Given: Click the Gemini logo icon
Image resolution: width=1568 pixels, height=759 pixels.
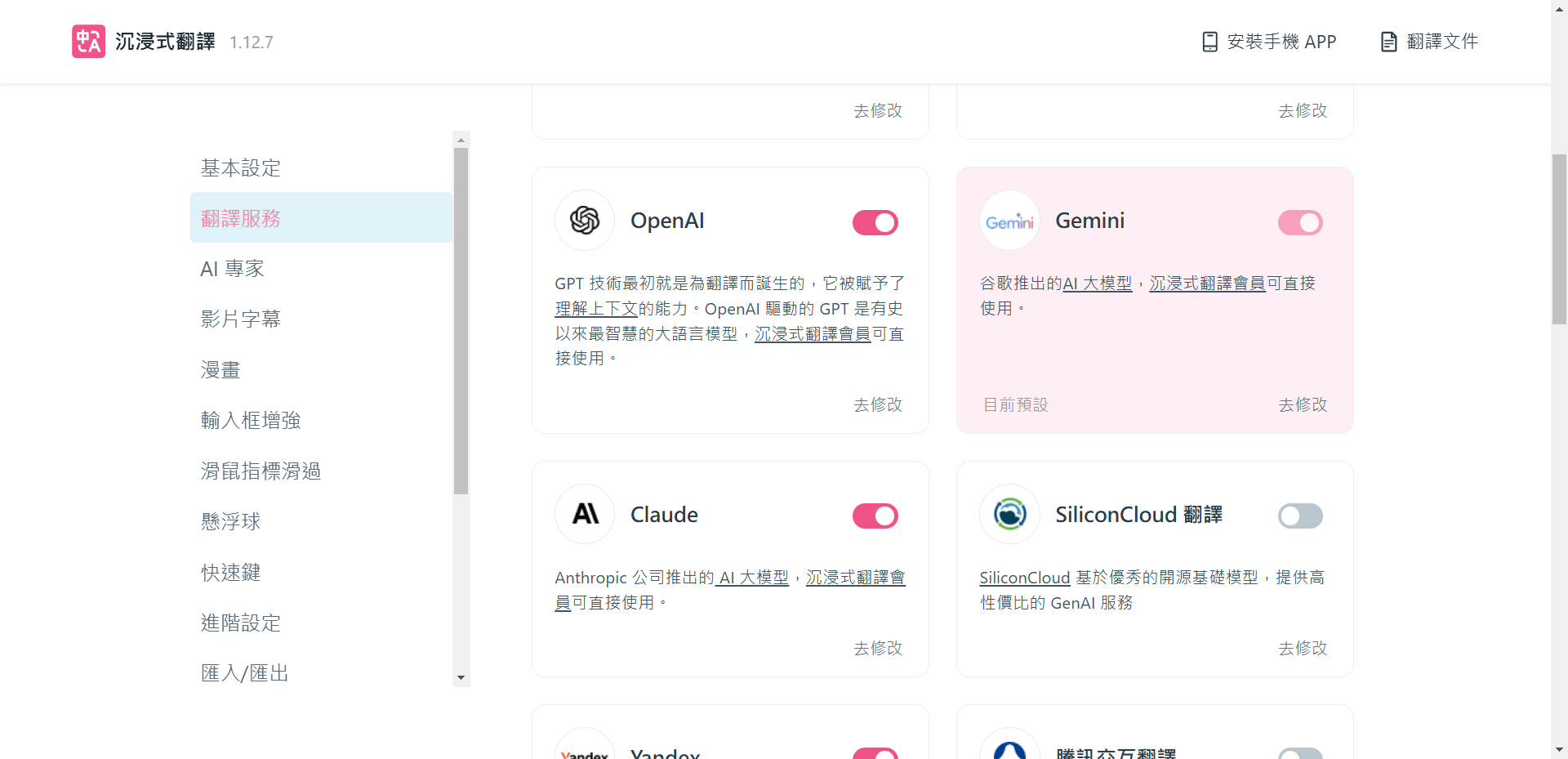Looking at the screenshot, I should tap(1009, 221).
